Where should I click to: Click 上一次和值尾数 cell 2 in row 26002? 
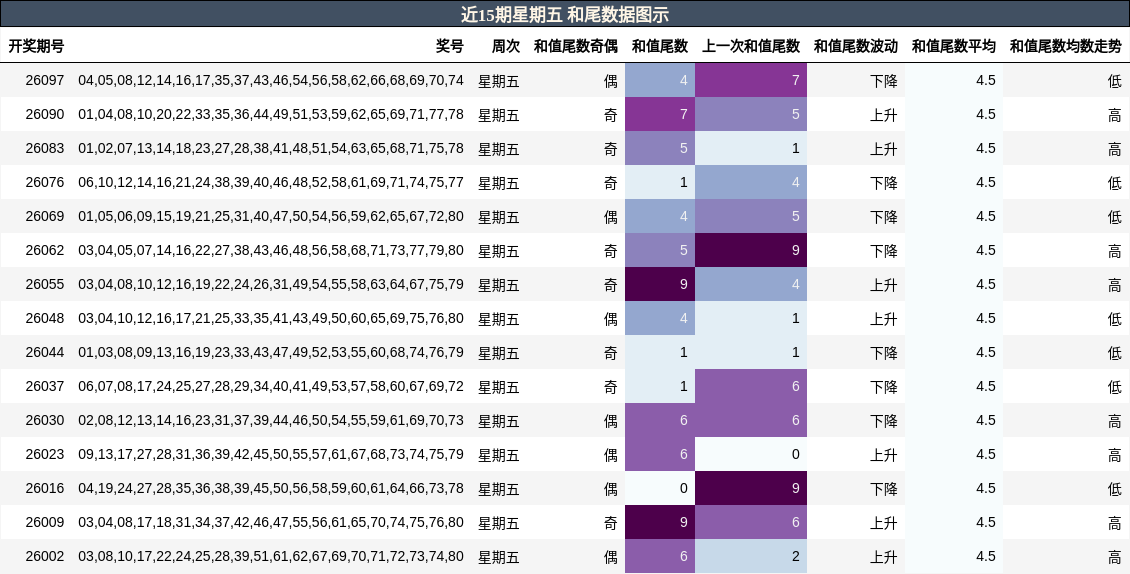(x=751, y=556)
